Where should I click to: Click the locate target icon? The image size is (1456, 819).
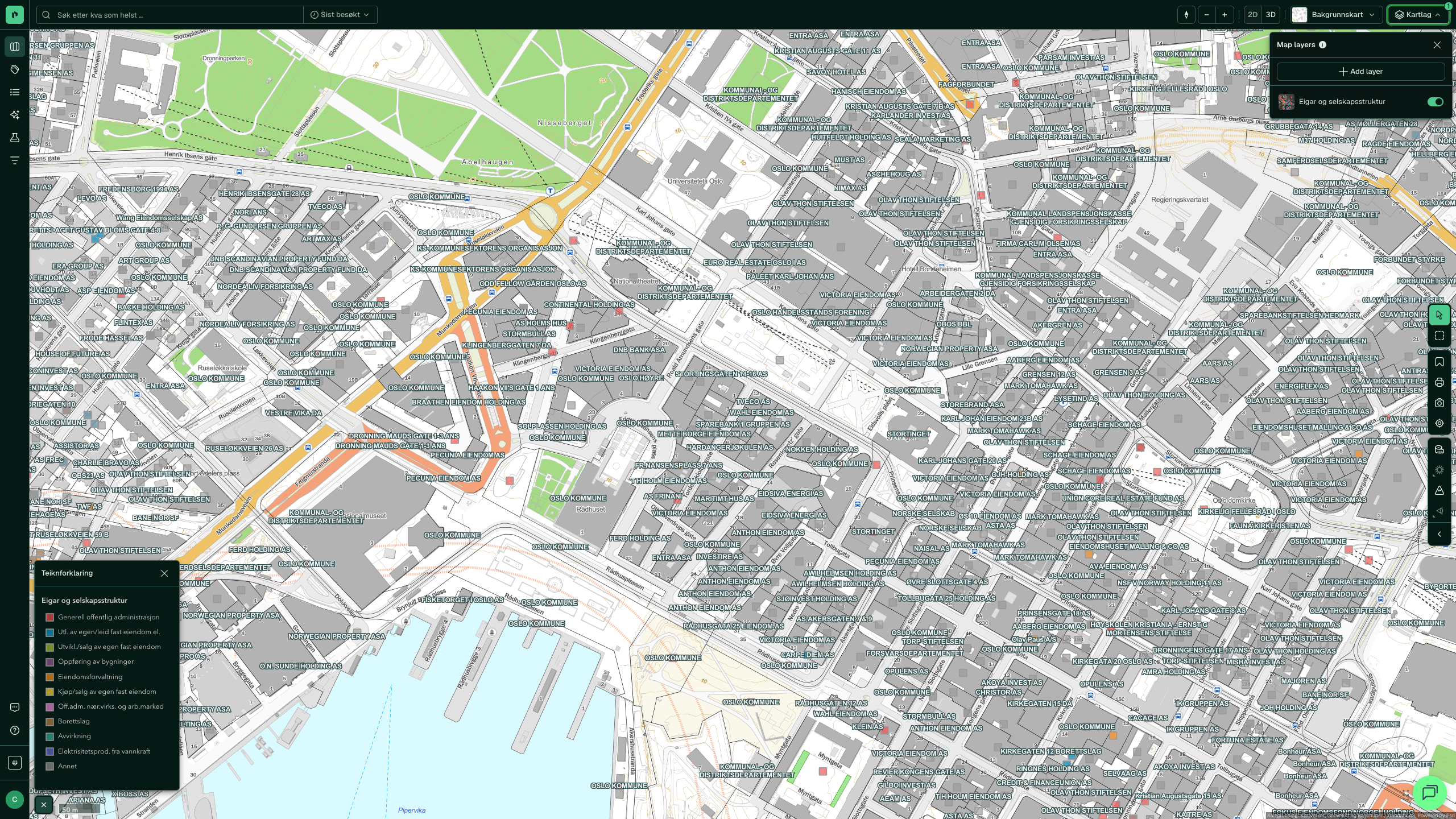pyautogui.click(x=1440, y=424)
